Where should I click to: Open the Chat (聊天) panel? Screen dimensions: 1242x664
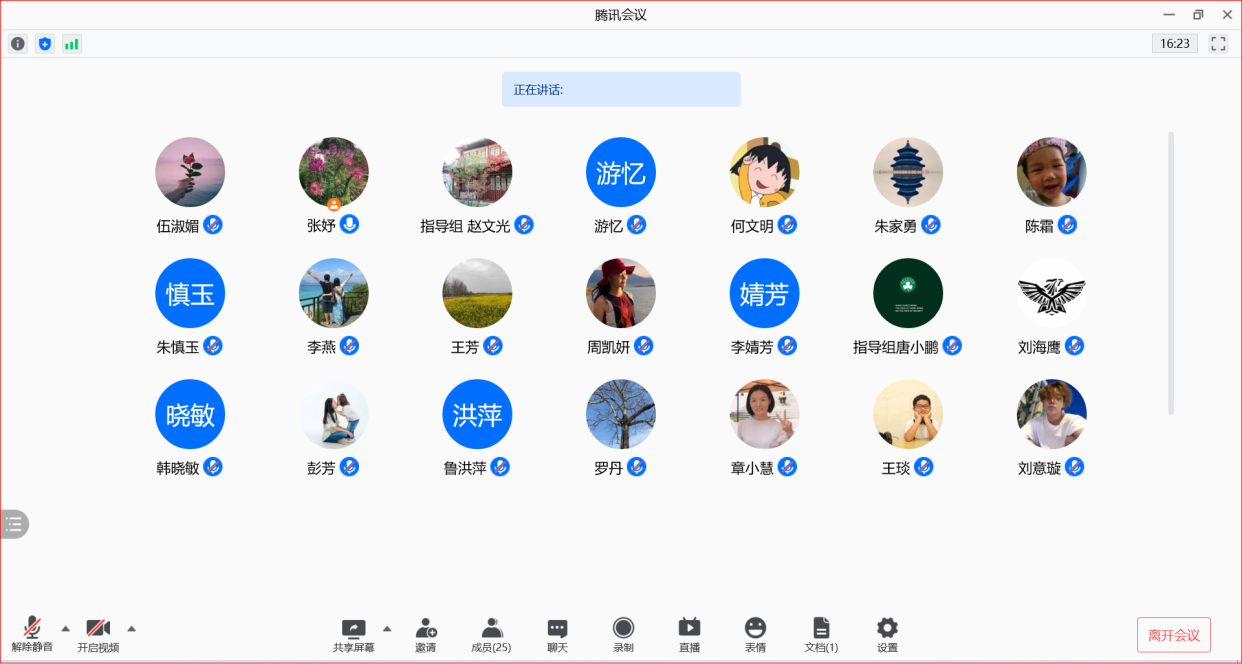coord(557,634)
